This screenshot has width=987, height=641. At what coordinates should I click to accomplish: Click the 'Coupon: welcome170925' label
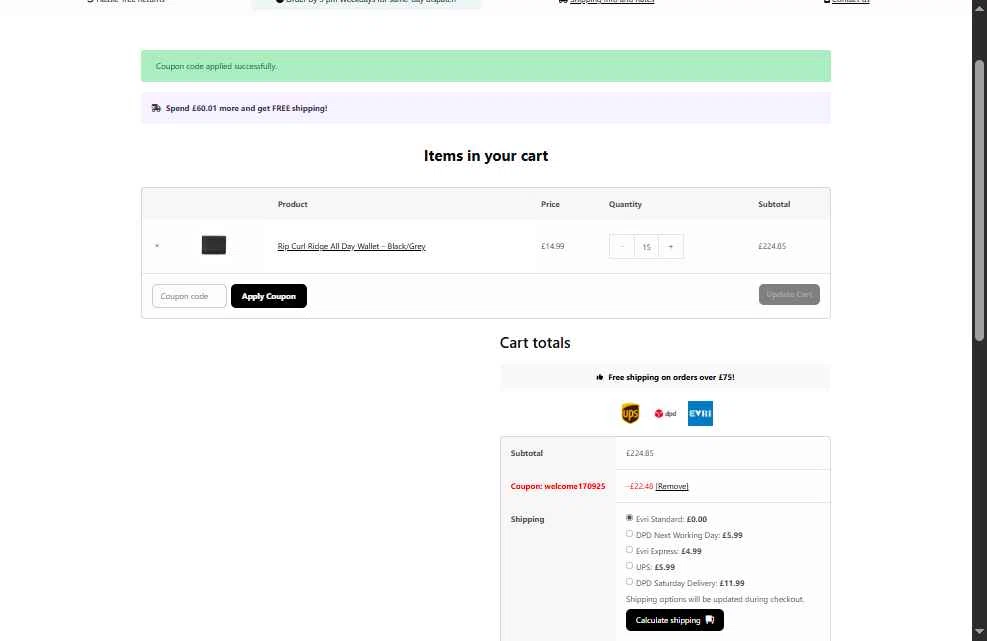pyautogui.click(x=558, y=486)
